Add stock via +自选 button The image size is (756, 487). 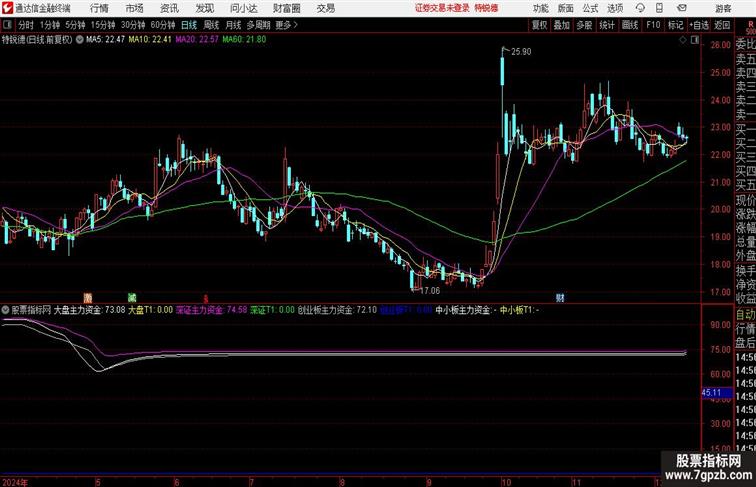[699, 25]
